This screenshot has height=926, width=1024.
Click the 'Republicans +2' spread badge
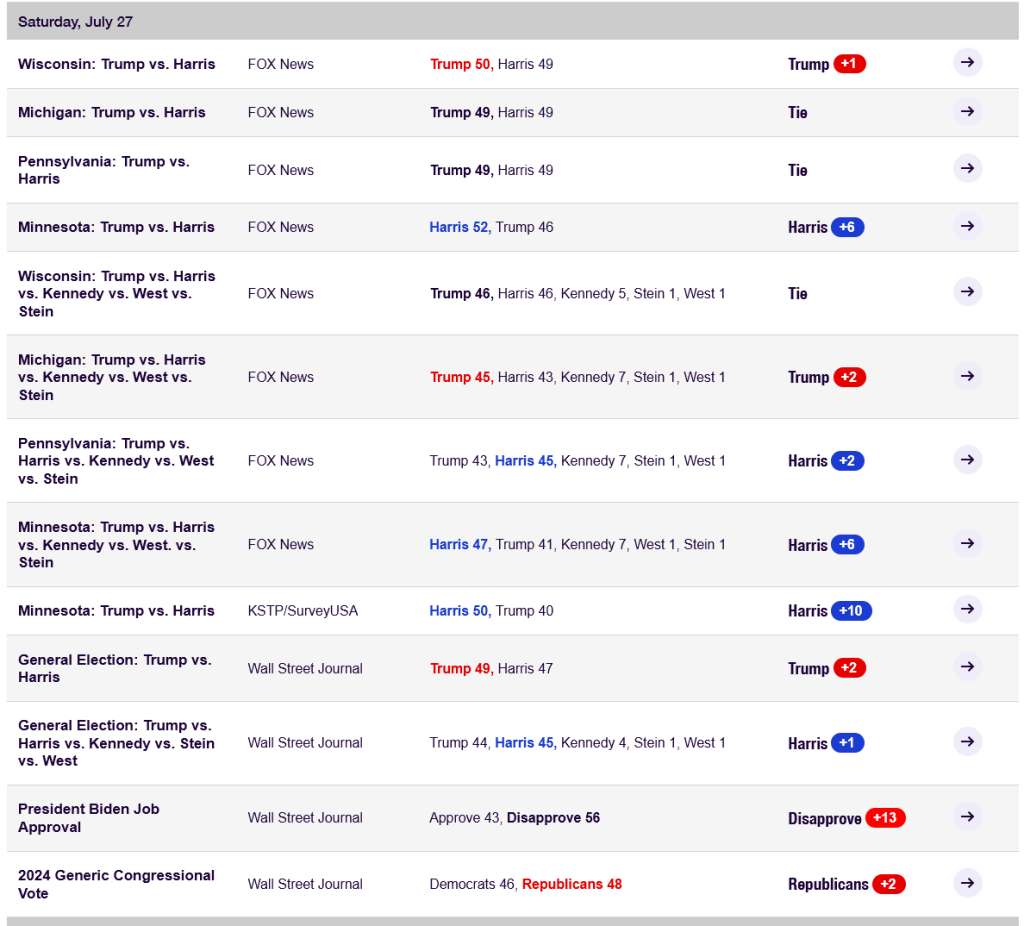[x=846, y=884]
